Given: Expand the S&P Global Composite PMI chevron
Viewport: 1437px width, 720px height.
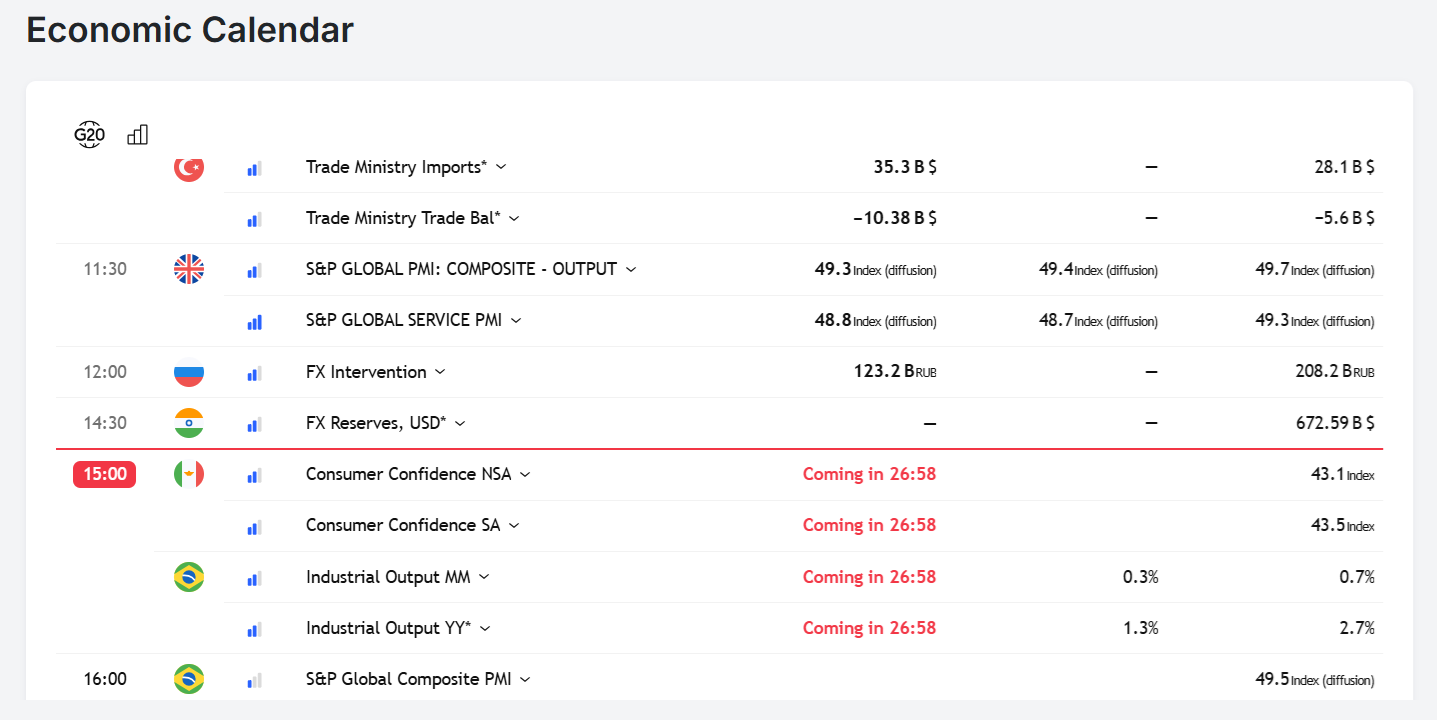Looking at the screenshot, I should (525, 679).
